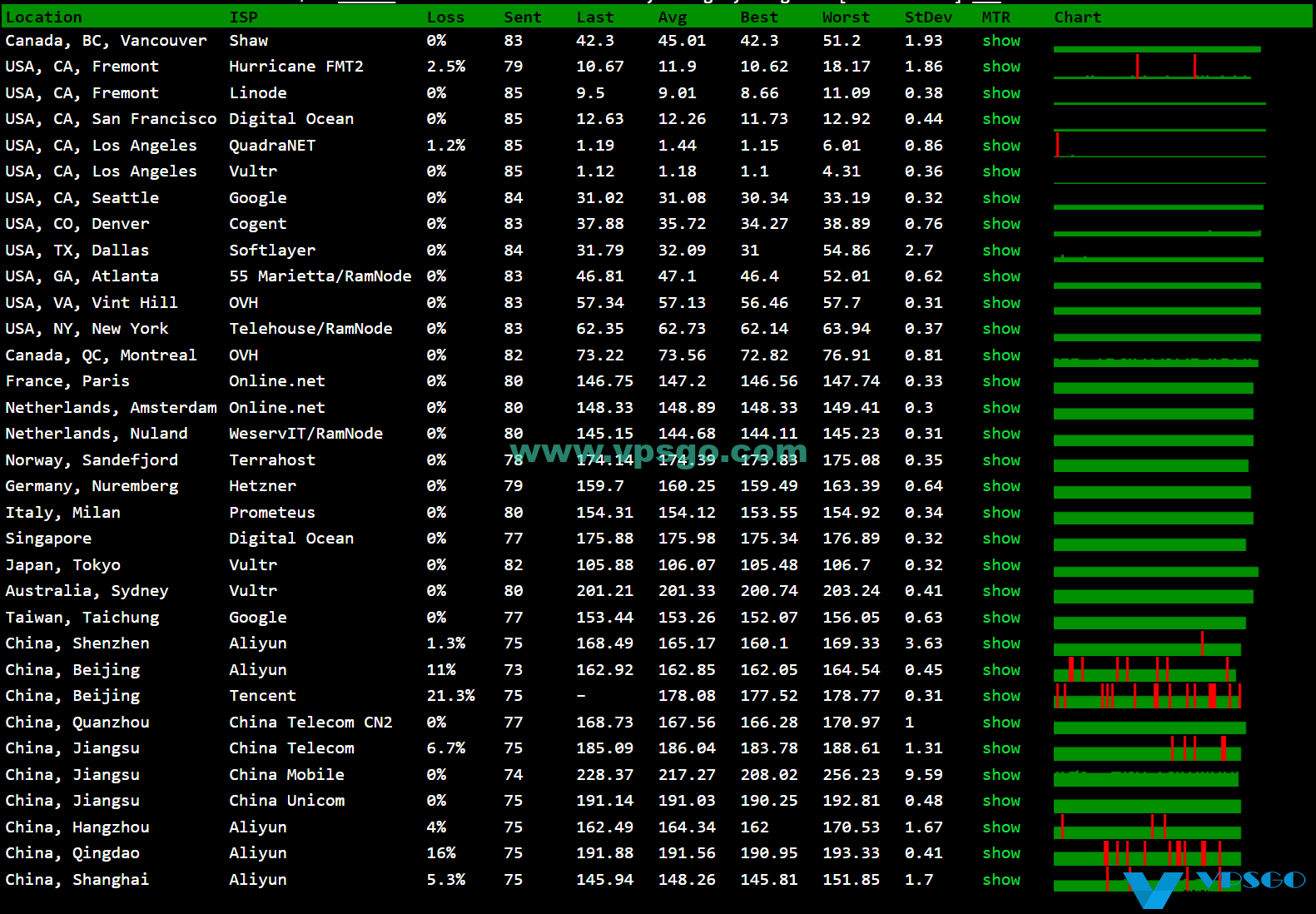Click the Avg column header
1316x914 pixels.
(x=673, y=17)
